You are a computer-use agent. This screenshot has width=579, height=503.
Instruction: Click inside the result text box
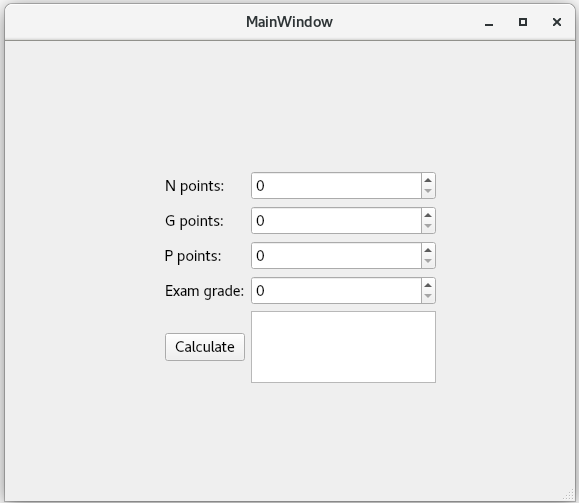343,347
